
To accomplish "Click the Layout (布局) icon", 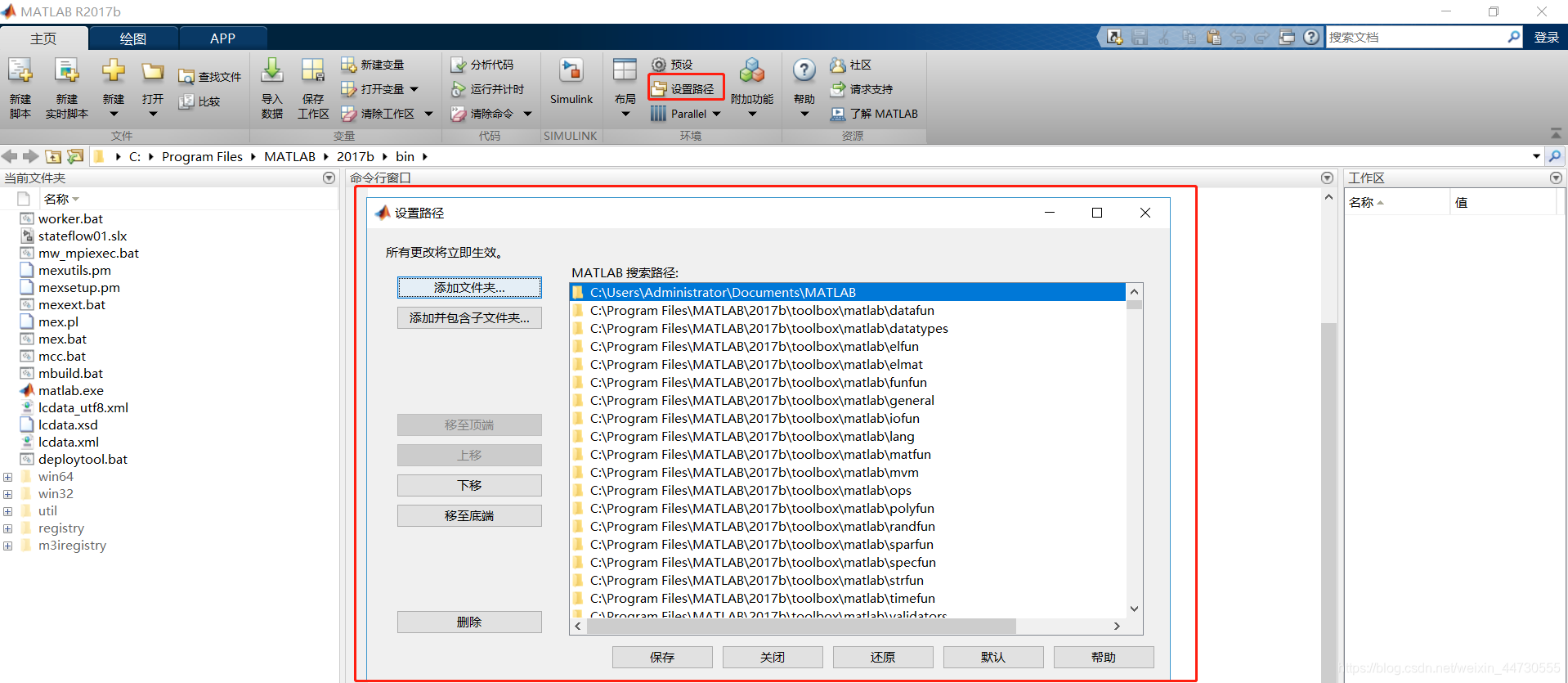I will pyautogui.click(x=625, y=70).
